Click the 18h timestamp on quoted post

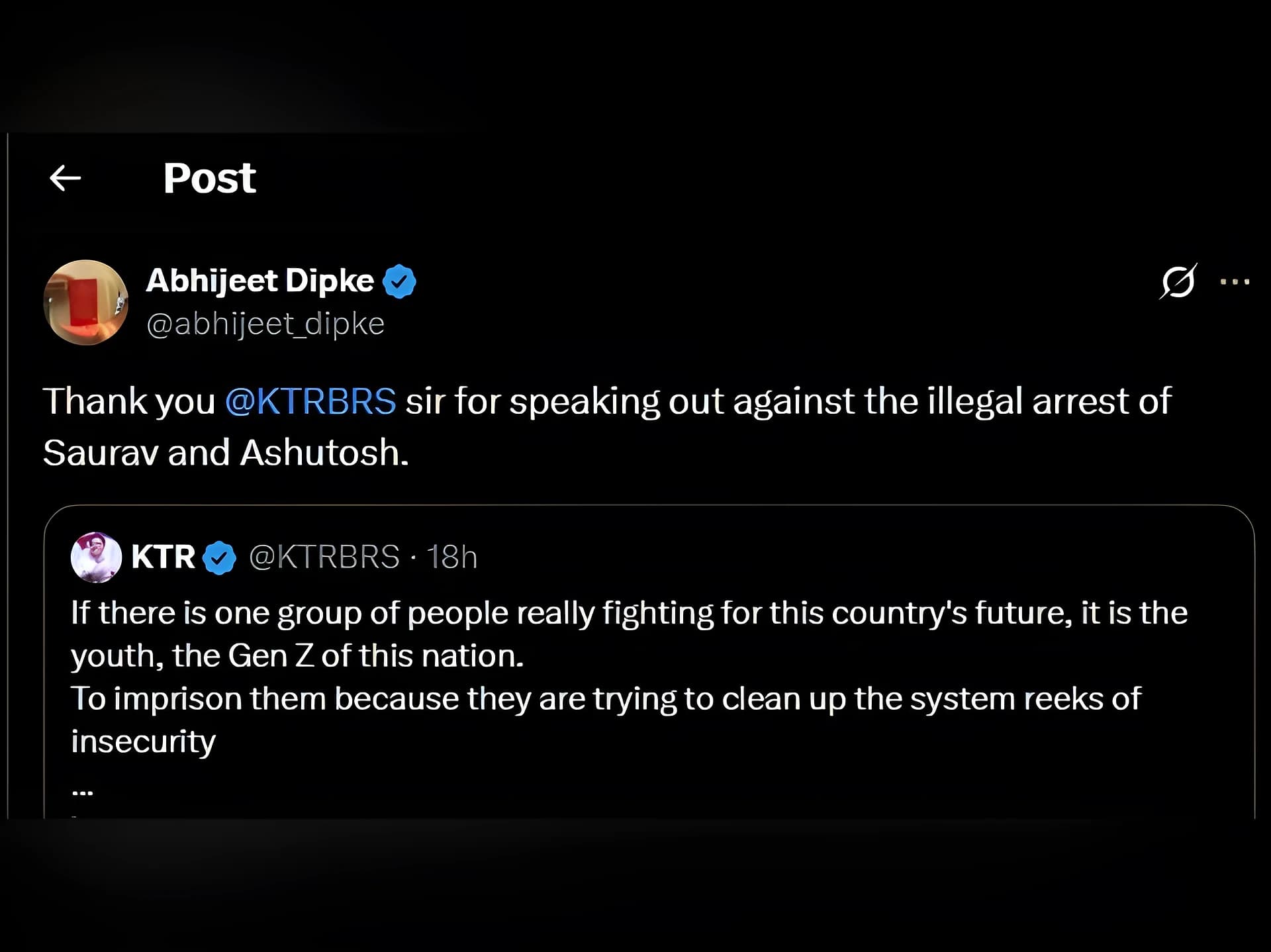451,557
